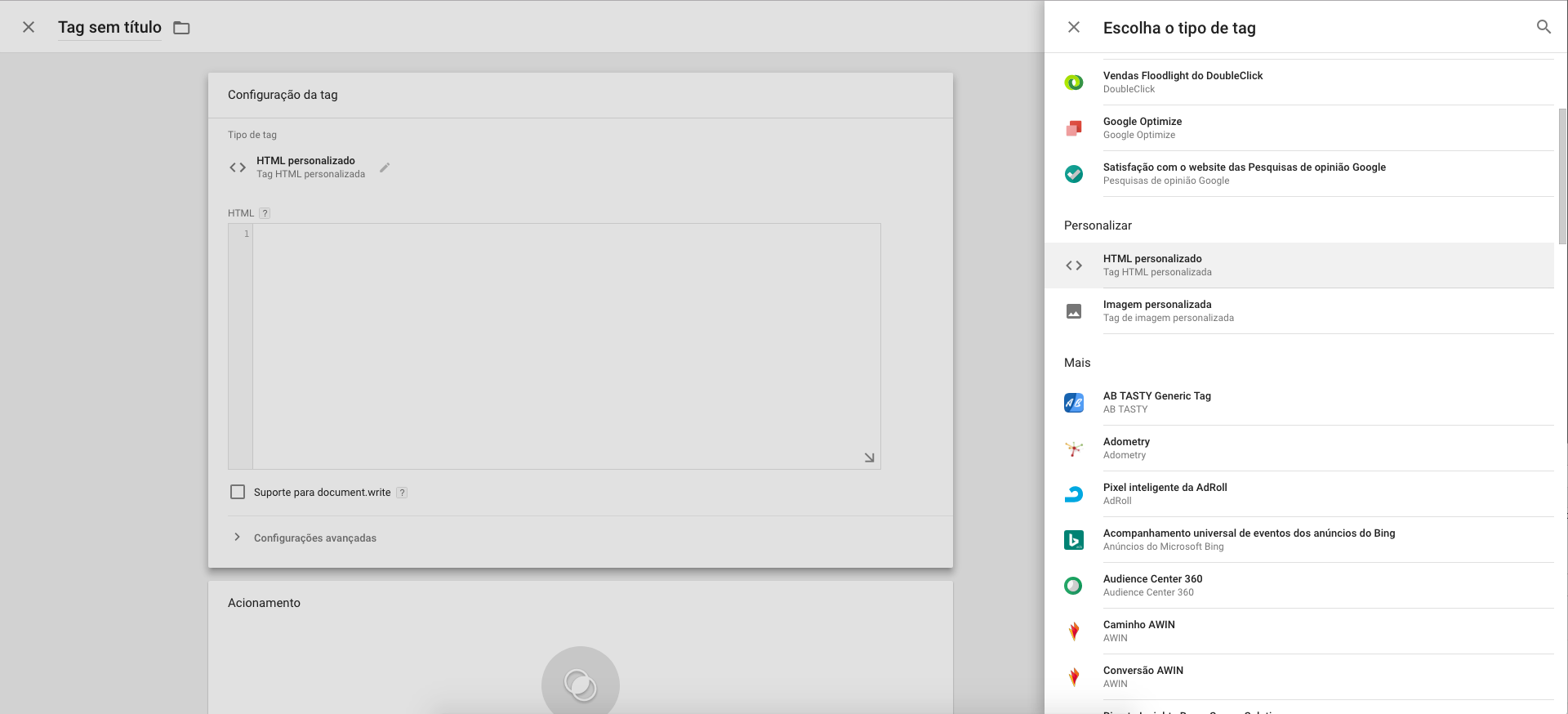Click the HTML personalizado code icon in configuration
The height and width of the screenshot is (714, 1568).
[238, 167]
